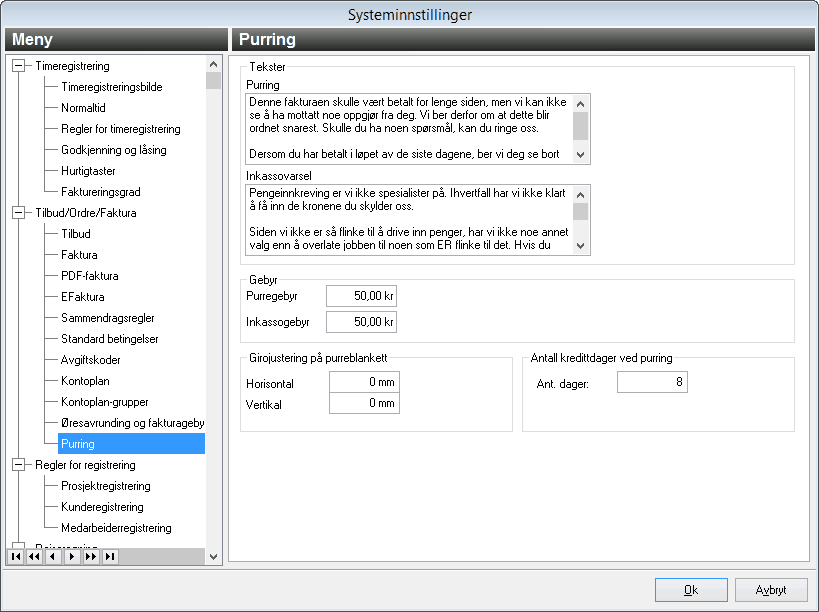Image resolution: width=819 pixels, height=612 pixels.
Task: Open Timeregistreringsbilde settings
Action: point(112,87)
